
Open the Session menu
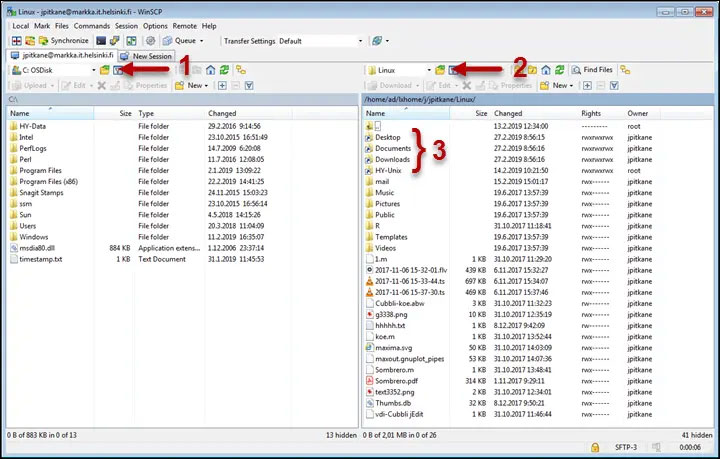pyautogui.click(x=126, y=26)
